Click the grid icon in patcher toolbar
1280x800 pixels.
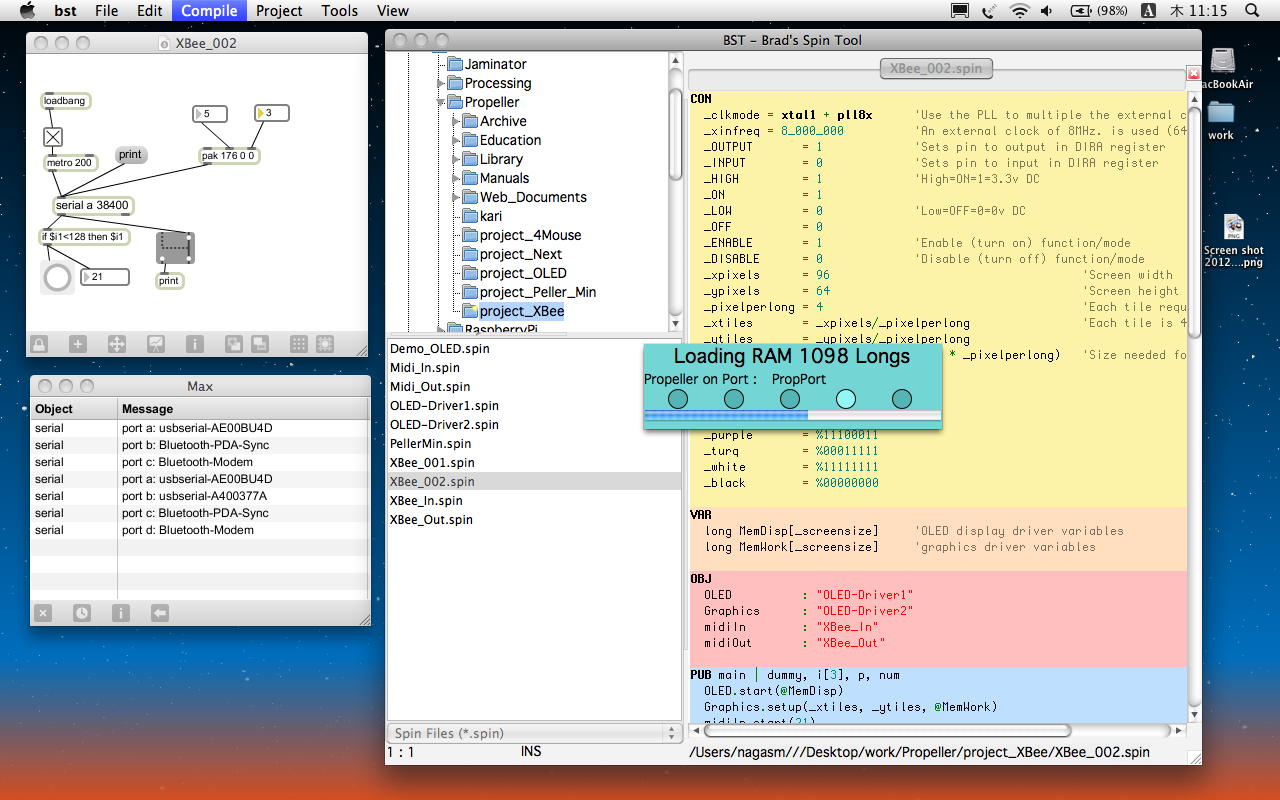click(x=298, y=344)
